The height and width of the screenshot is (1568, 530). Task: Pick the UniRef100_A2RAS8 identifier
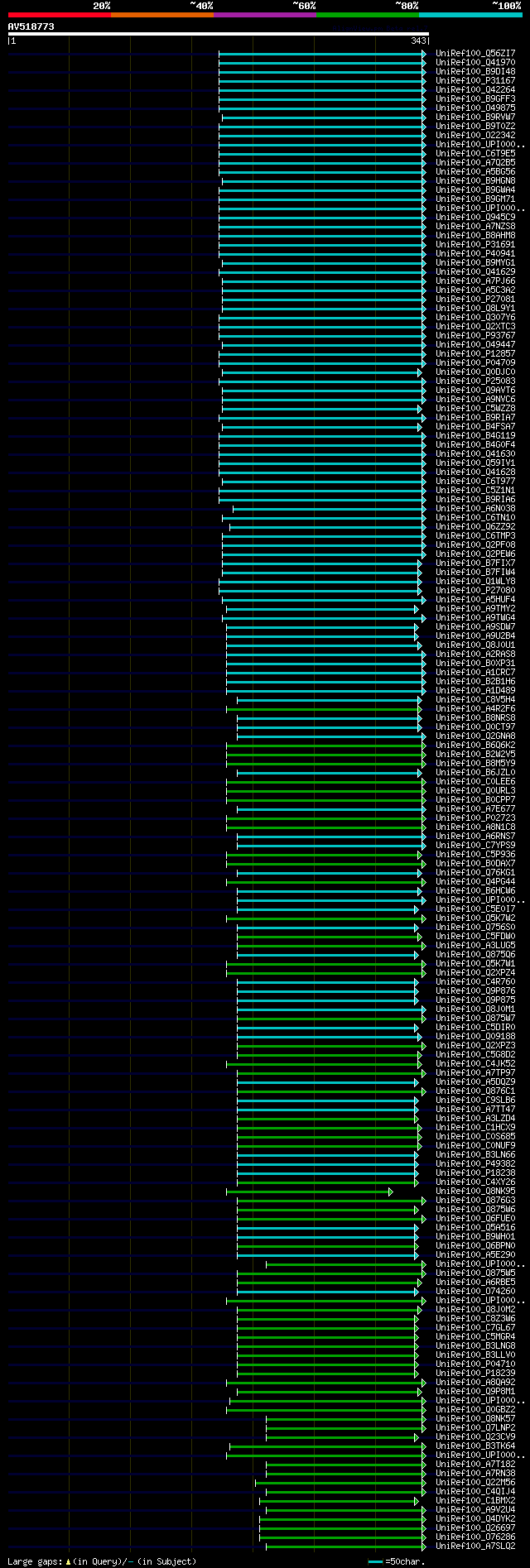475,654
